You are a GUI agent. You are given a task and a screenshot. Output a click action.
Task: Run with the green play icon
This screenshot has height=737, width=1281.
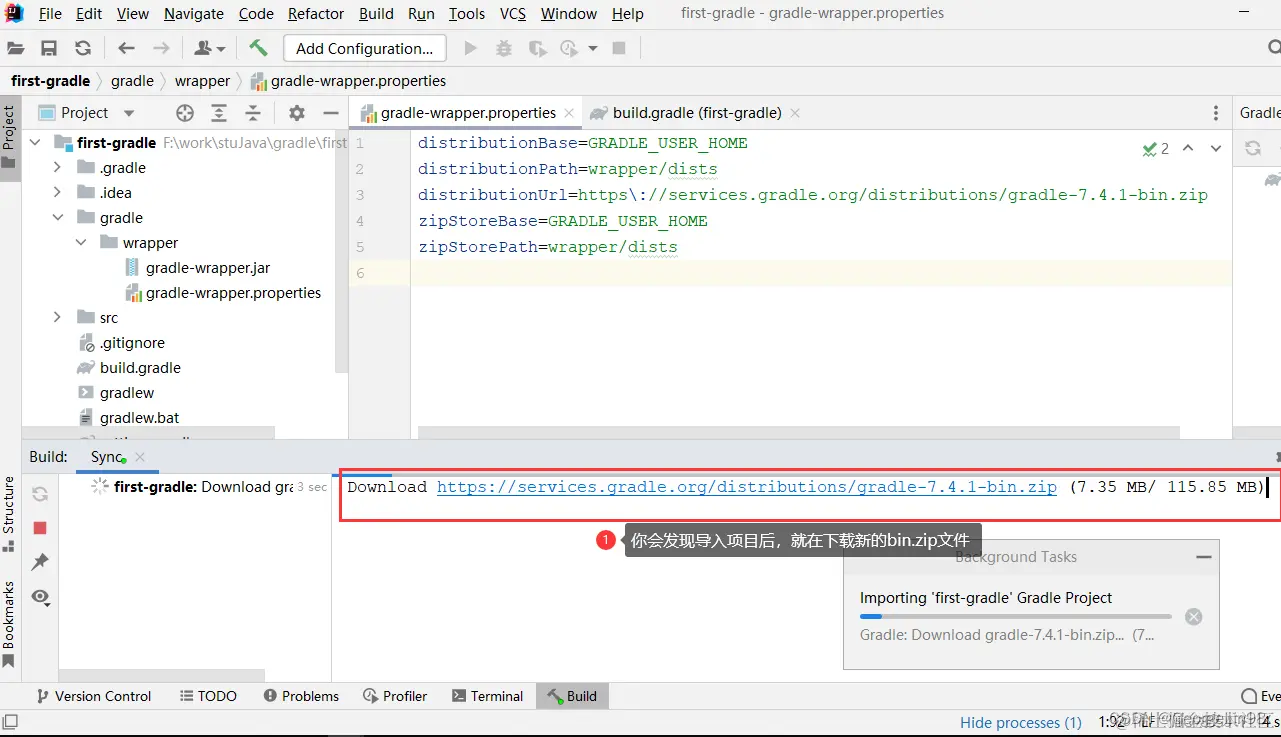471,48
